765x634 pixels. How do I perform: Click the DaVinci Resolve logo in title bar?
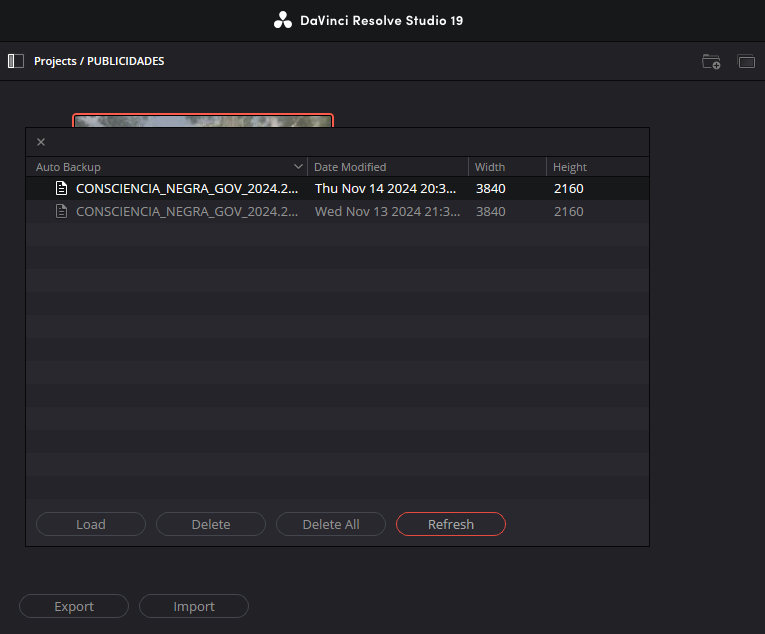[x=282, y=20]
